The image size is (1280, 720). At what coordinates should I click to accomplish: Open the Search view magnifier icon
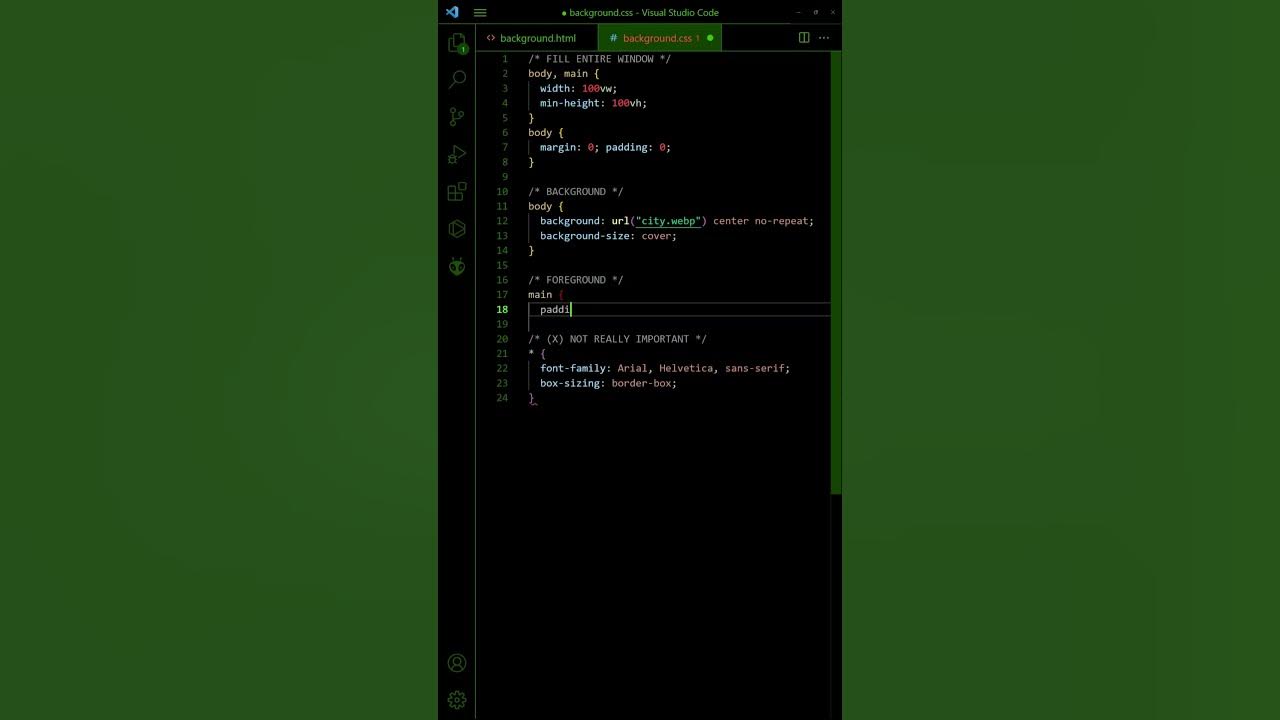[457, 79]
